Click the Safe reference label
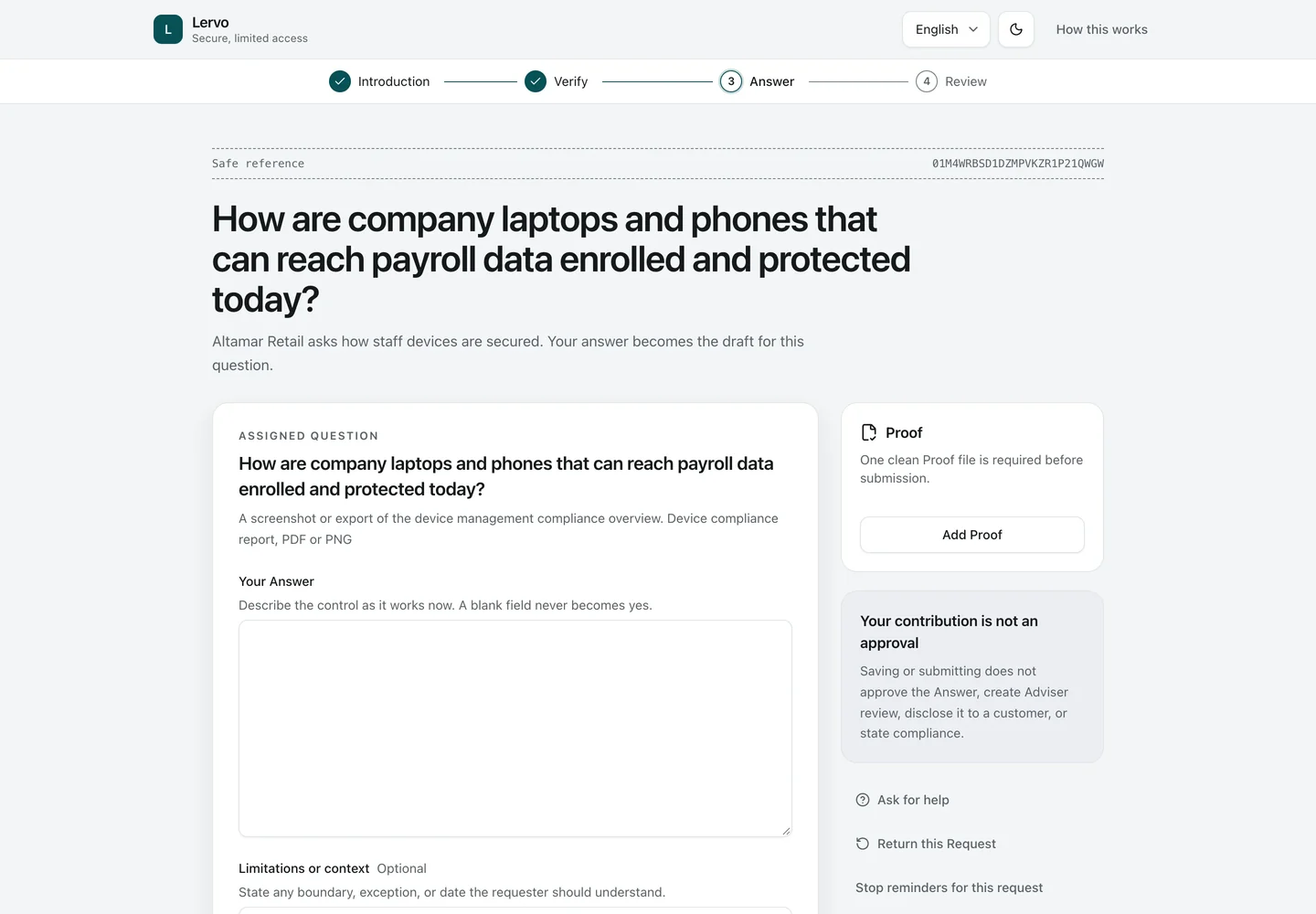This screenshot has width=1316, height=914. coord(259,164)
